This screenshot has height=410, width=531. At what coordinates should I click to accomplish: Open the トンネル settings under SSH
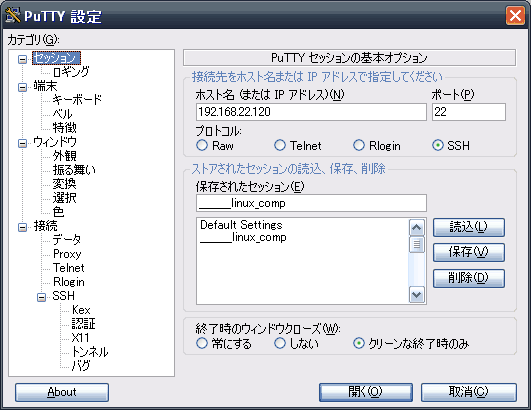click(90, 352)
